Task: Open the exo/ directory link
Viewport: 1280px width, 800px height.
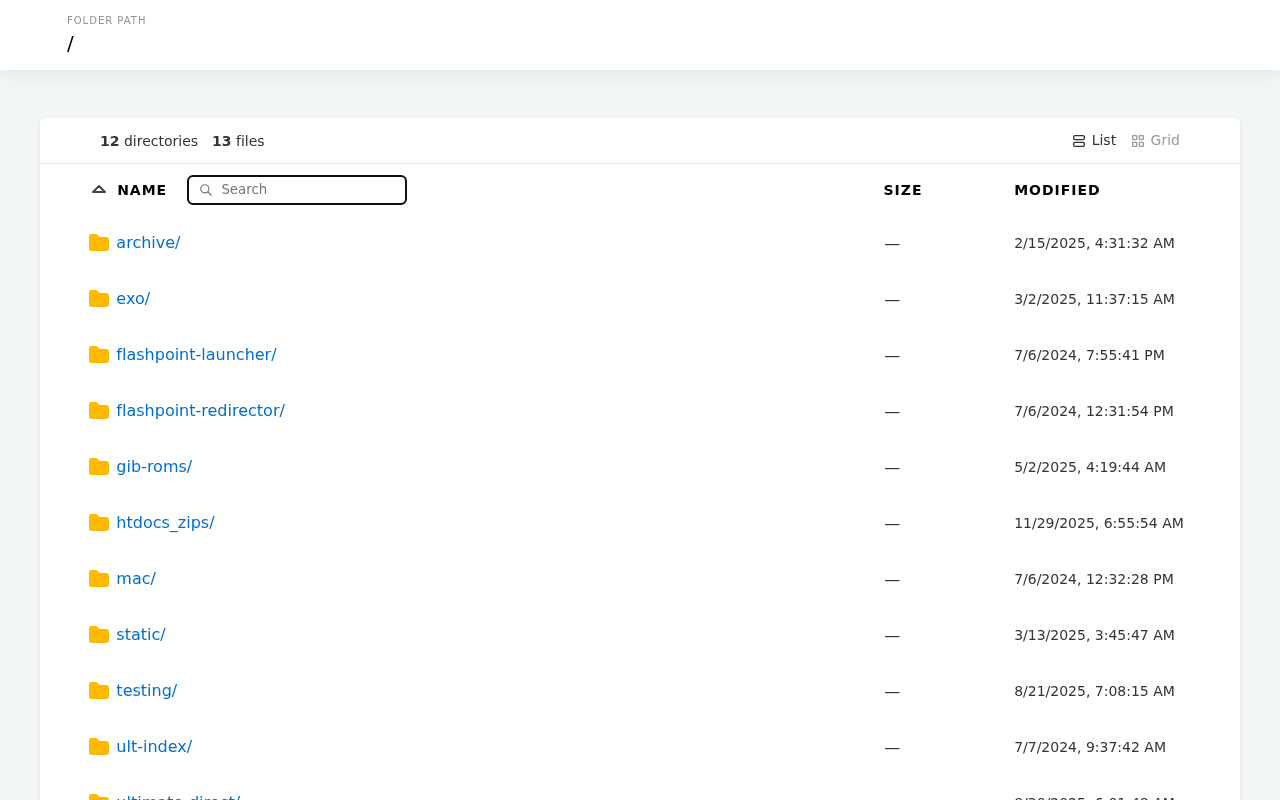Action: point(133,298)
